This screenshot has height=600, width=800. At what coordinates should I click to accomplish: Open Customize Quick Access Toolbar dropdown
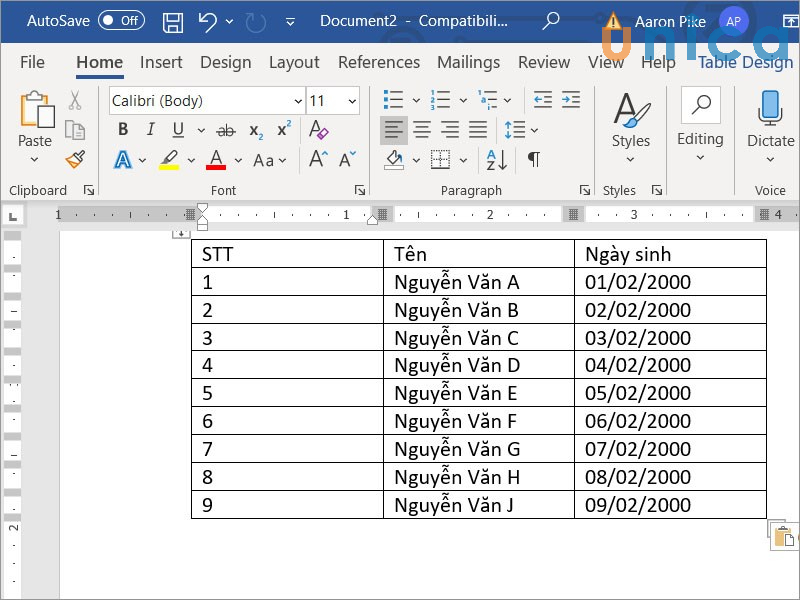tap(290, 22)
